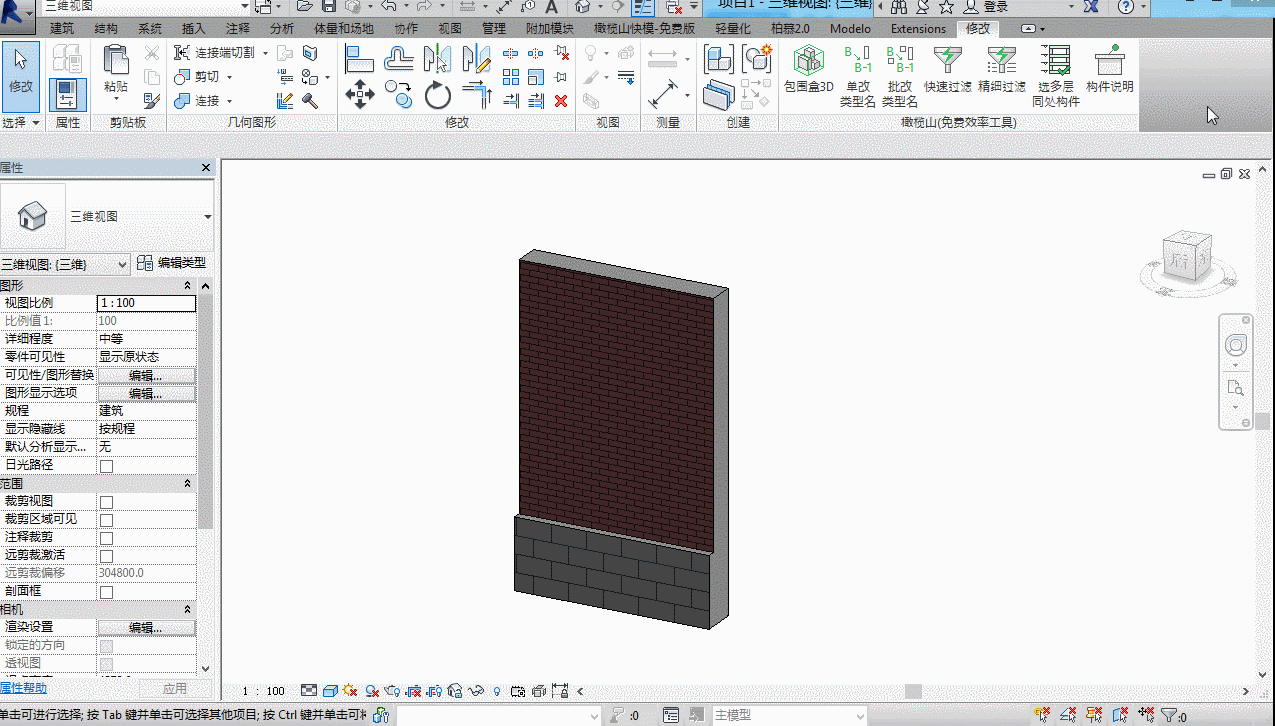The width and height of the screenshot is (1275, 726).
Task: Click the red Delete X icon
Action: coord(561,100)
